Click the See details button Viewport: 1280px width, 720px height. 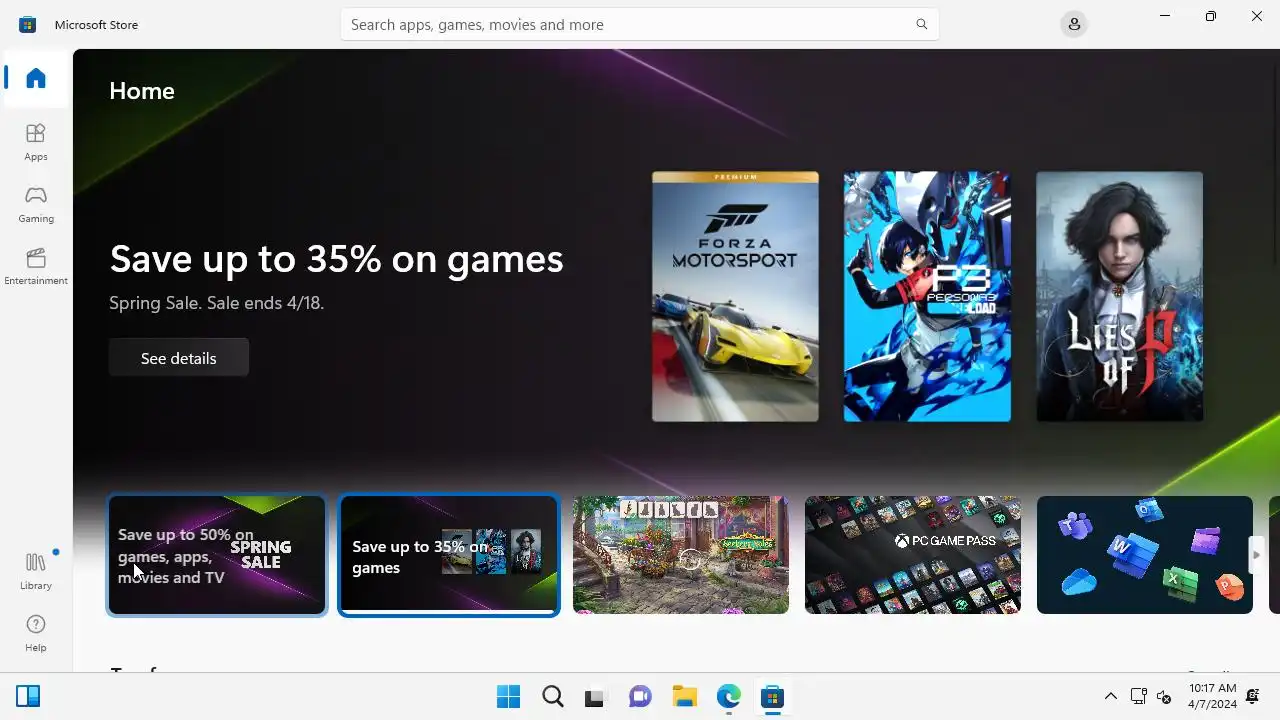179,358
